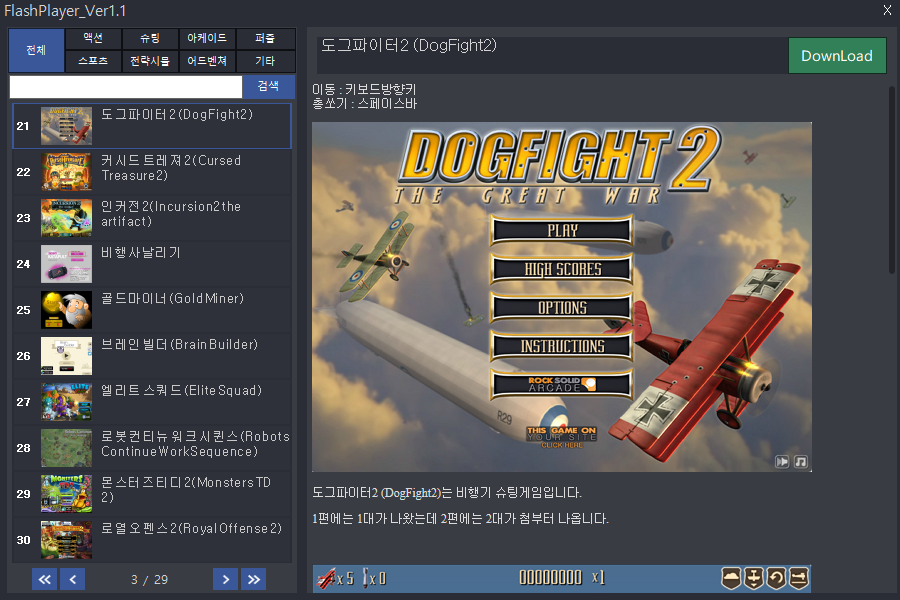Click the 3 / 29 page indicator

149,580
